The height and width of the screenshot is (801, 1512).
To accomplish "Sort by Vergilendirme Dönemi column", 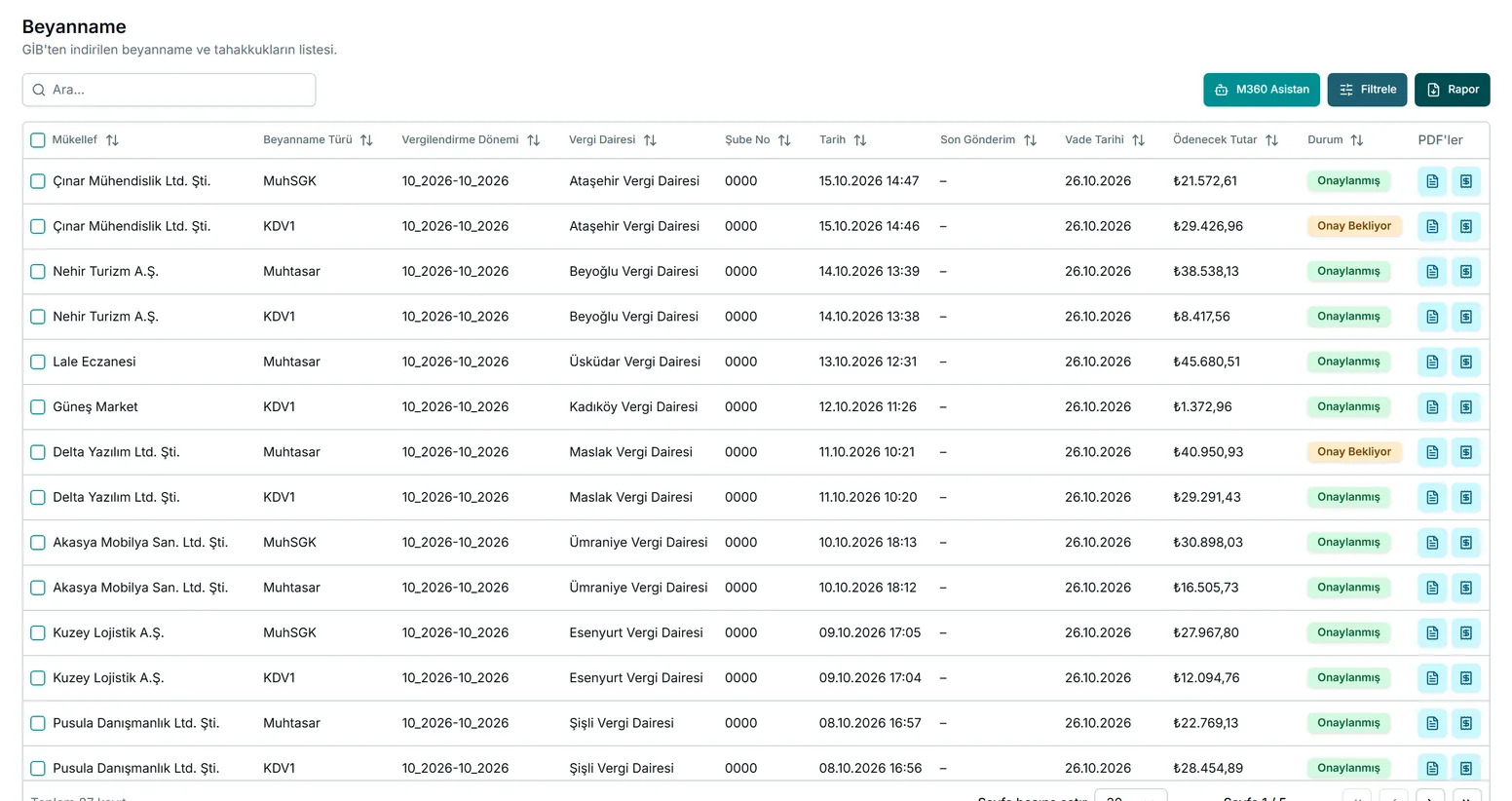I will pos(533,140).
